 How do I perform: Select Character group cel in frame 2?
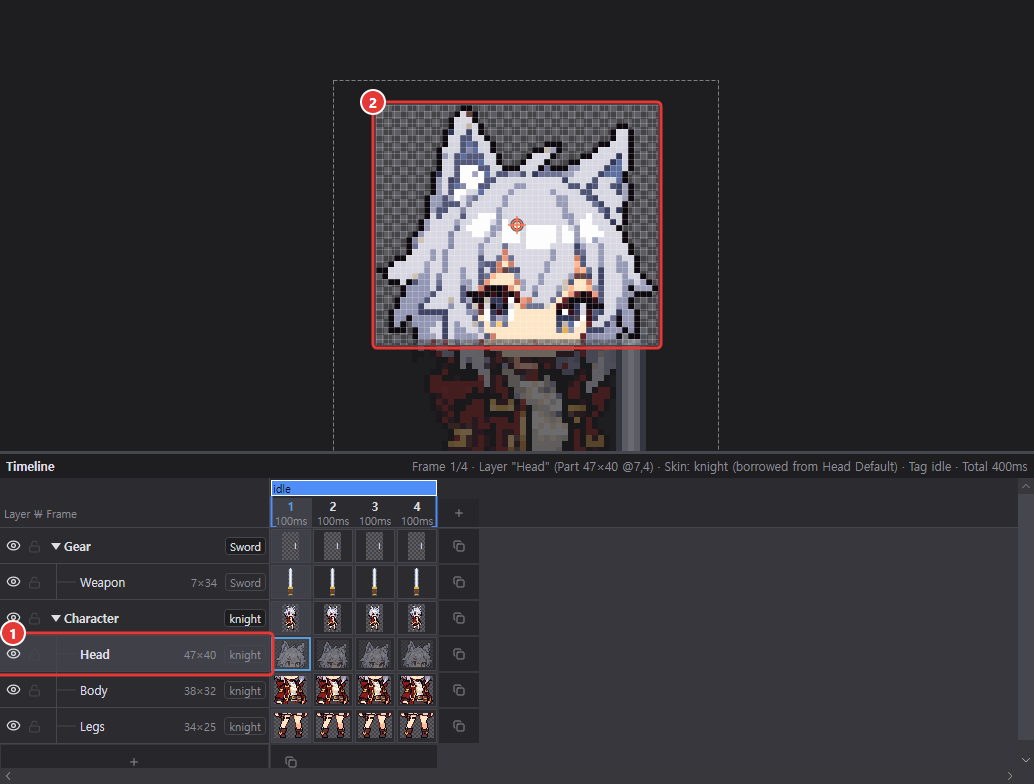pos(333,618)
